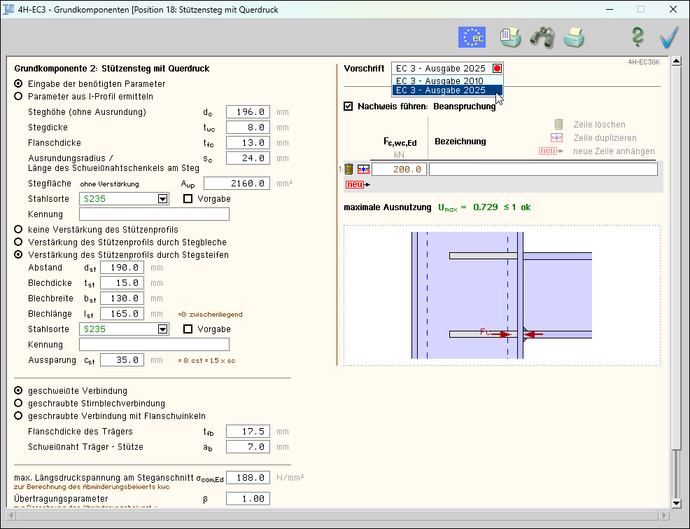The image size is (690, 529).
Task: Duplicate row with the row duplicate icon
Action: click(x=363, y=169)
